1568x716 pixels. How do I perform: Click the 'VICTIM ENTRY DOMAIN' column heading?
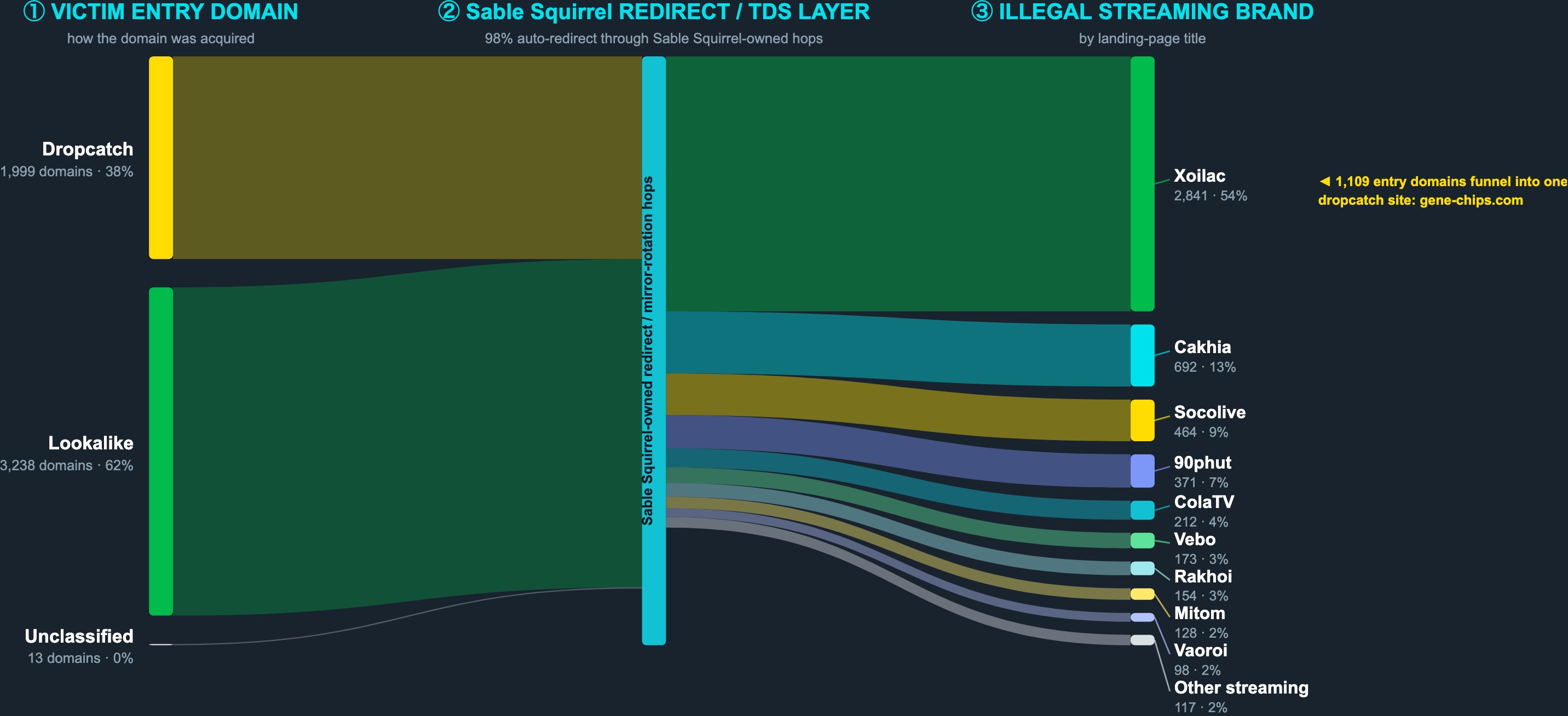coord(161,11)
